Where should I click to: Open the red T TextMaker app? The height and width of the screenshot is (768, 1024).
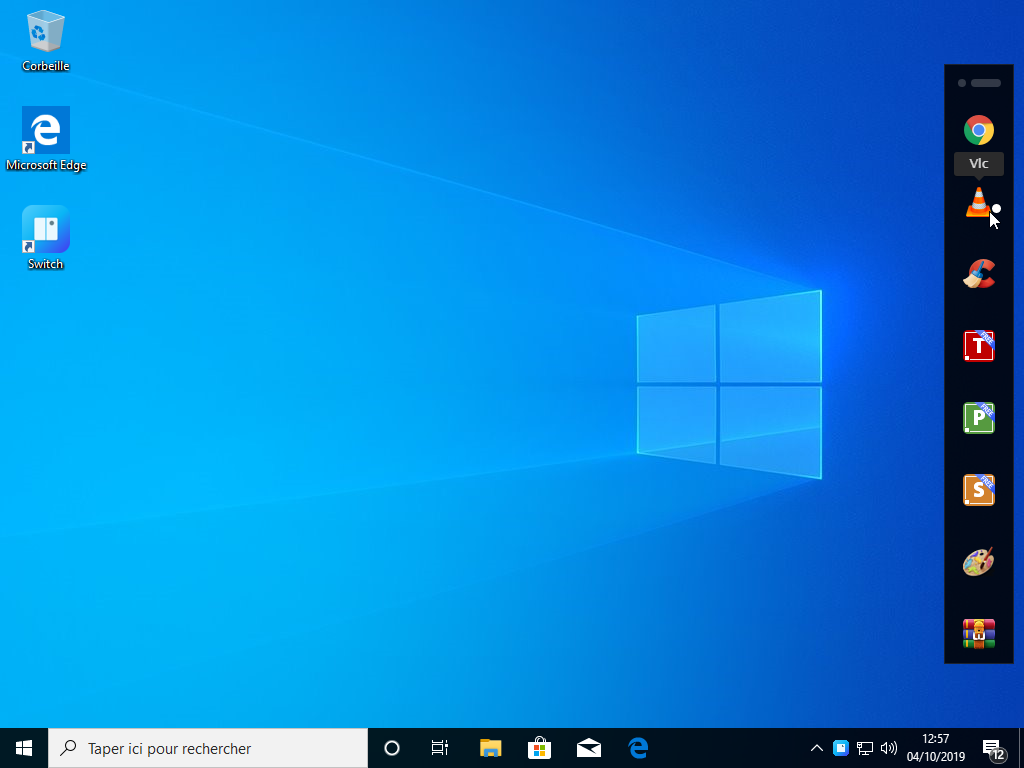point(978,345)
